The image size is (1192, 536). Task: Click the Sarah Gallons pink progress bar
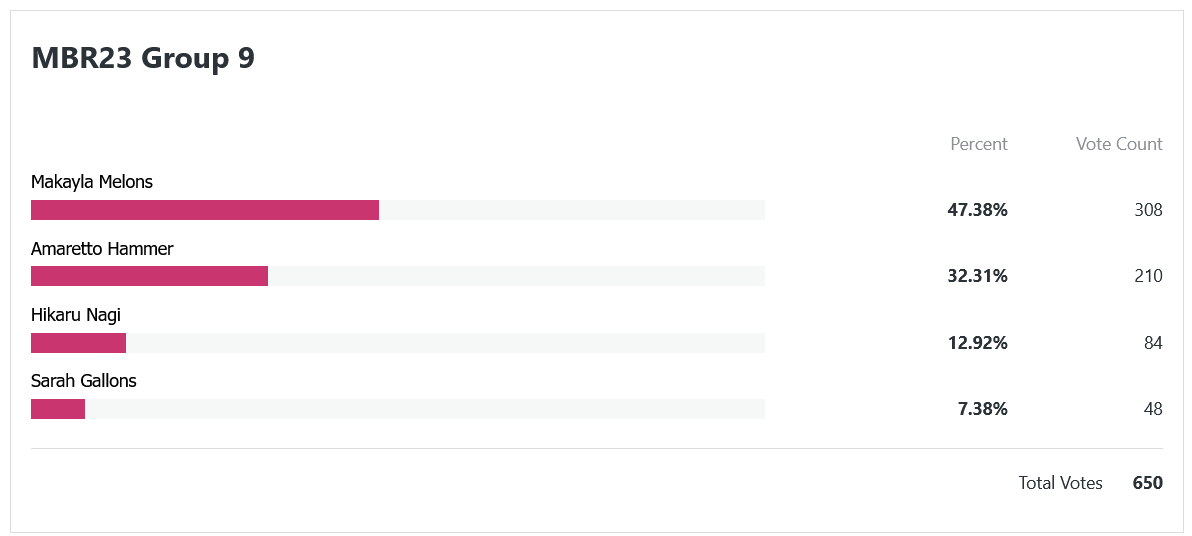(58, 409)
